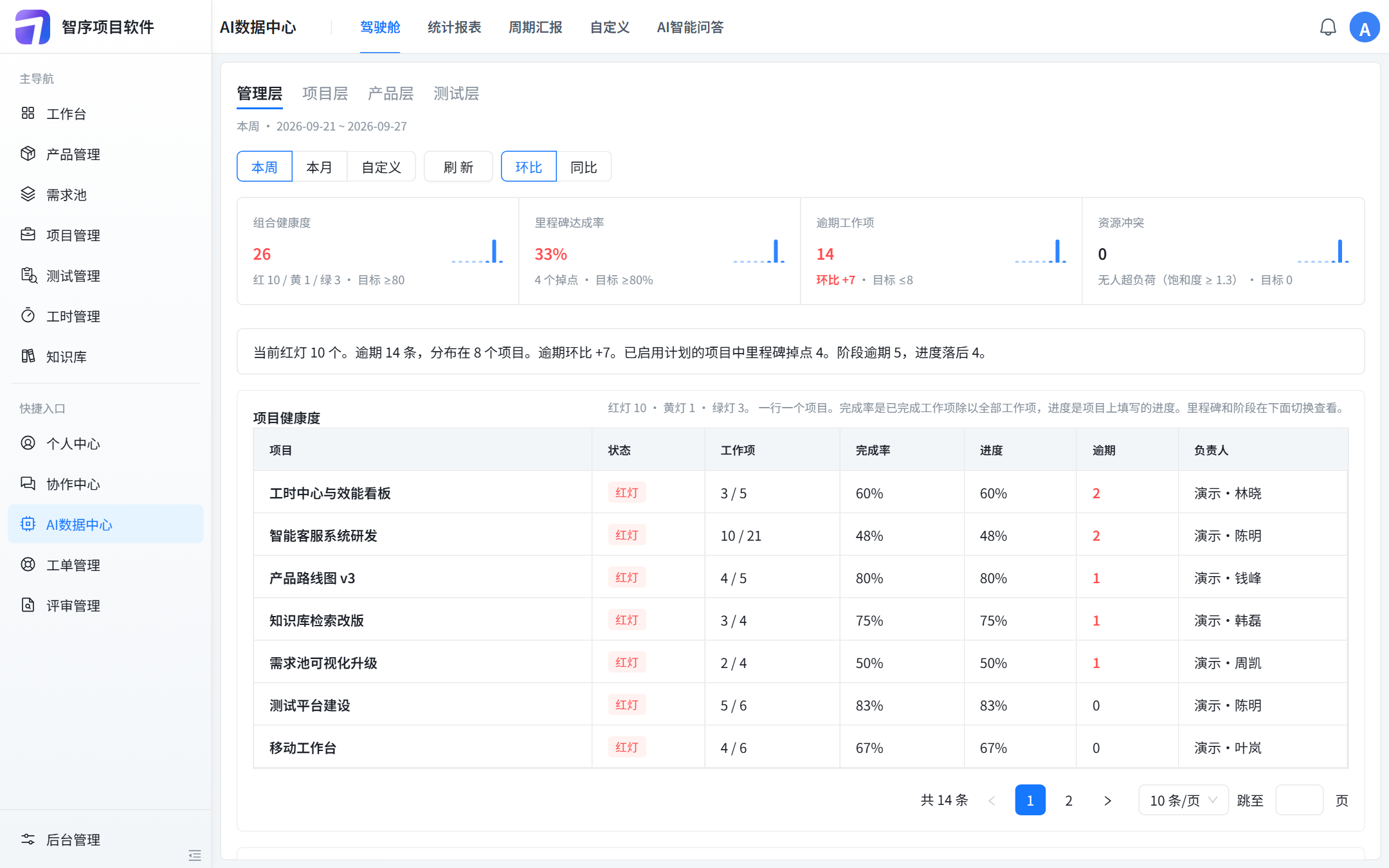Switch to 测试层 view tab
Viewport: 1389px width, 868px height.
[x=457, y=94]
